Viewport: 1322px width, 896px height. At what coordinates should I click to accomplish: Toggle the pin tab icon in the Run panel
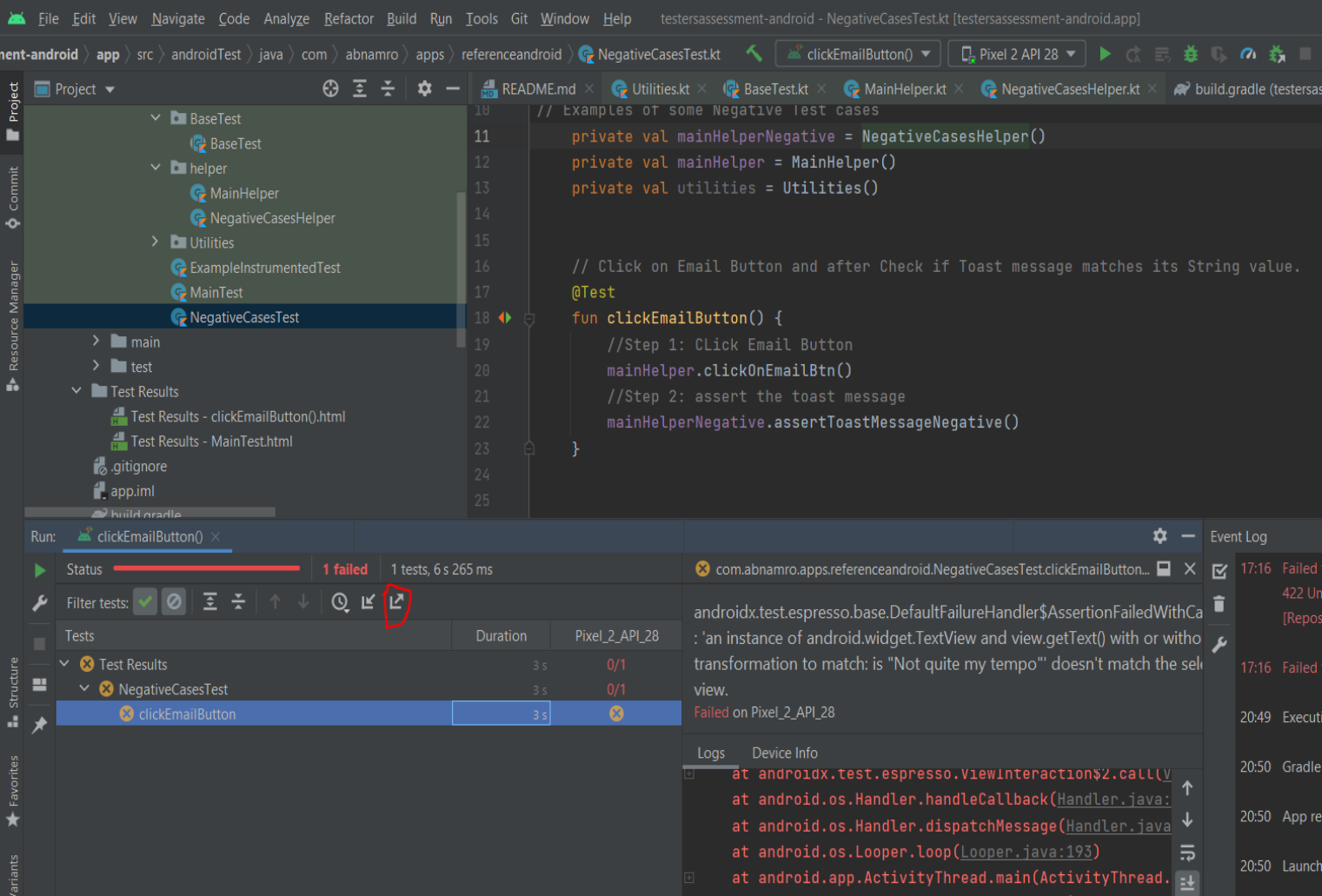pos(39,725)
